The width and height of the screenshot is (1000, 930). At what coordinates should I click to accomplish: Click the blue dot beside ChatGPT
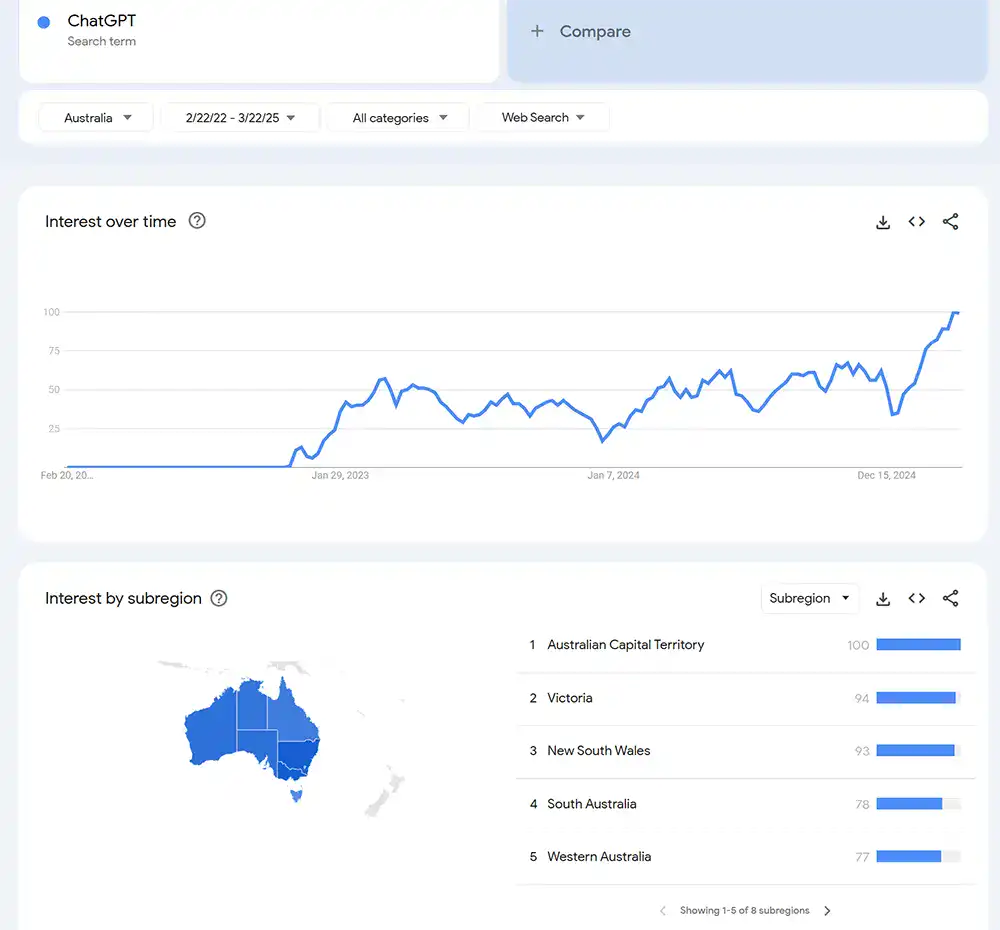pos(41,20)
